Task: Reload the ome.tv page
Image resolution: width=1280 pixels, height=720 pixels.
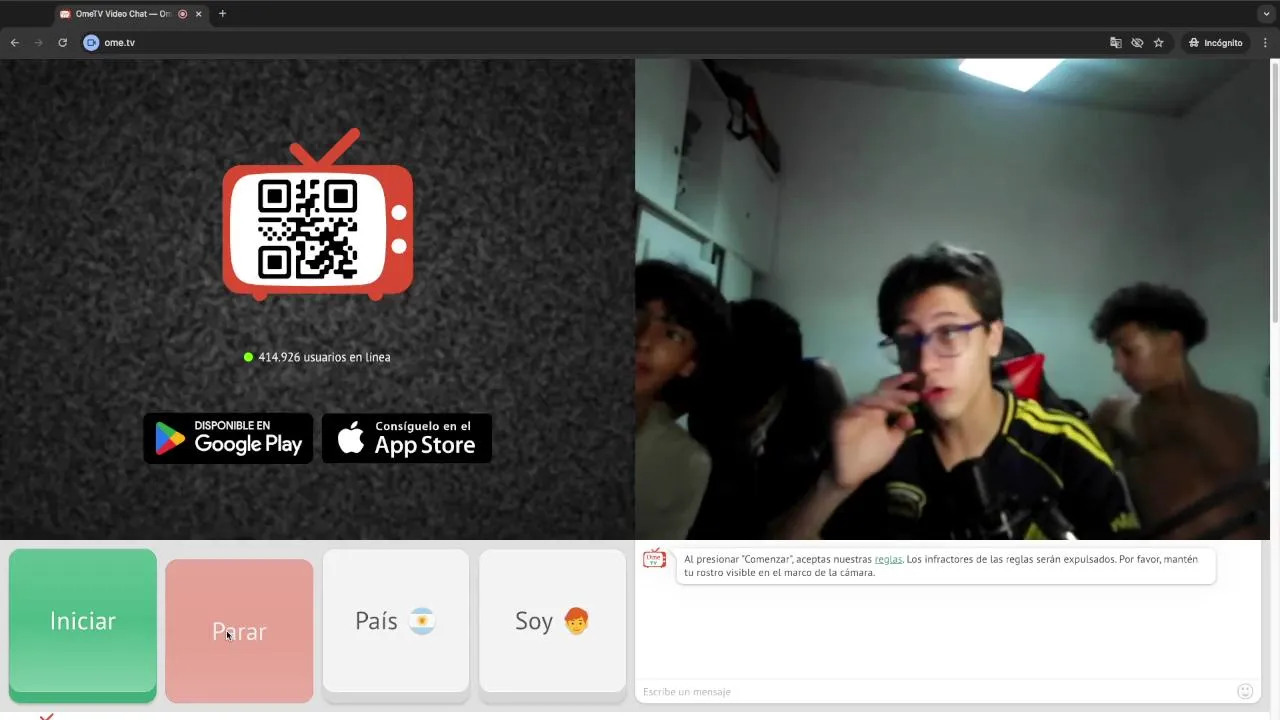Action: 62,43
